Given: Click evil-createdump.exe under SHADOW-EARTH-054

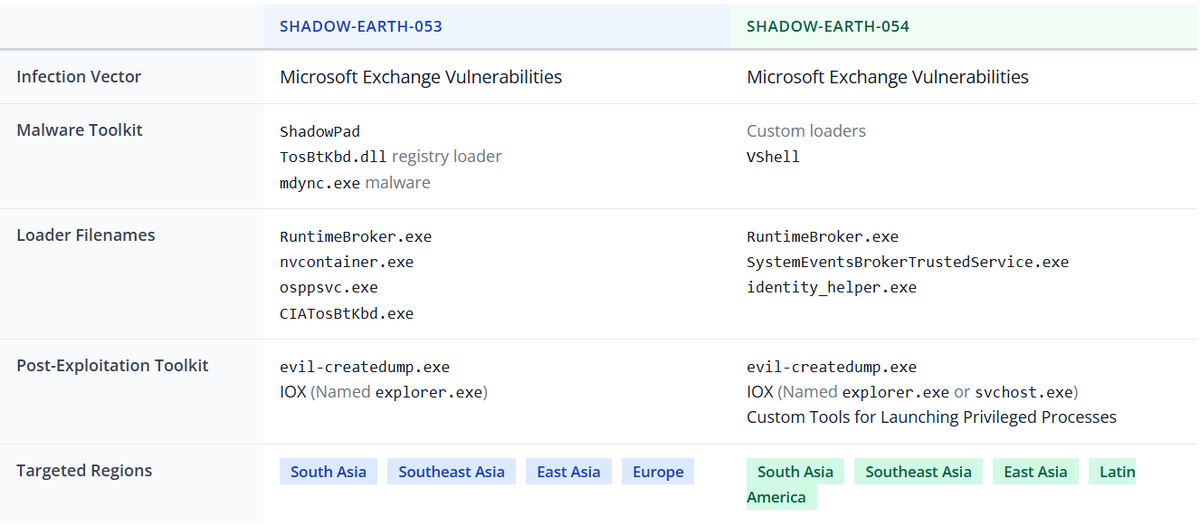Looking at the screenshot, I should click(x=832, y=367).
